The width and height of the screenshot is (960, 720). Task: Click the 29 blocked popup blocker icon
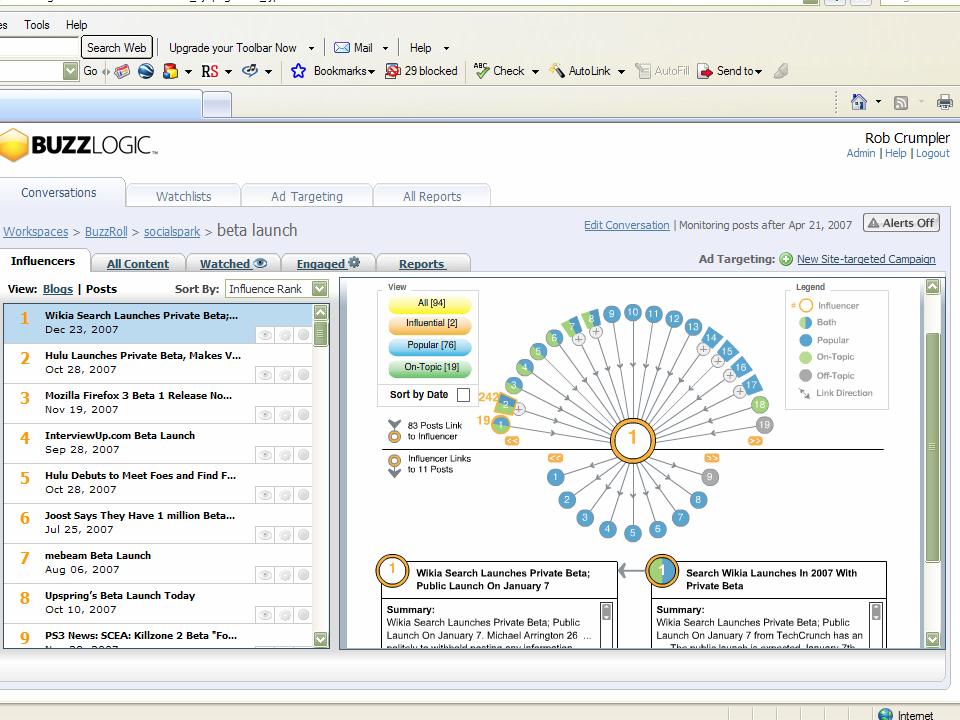click(393, 71)
